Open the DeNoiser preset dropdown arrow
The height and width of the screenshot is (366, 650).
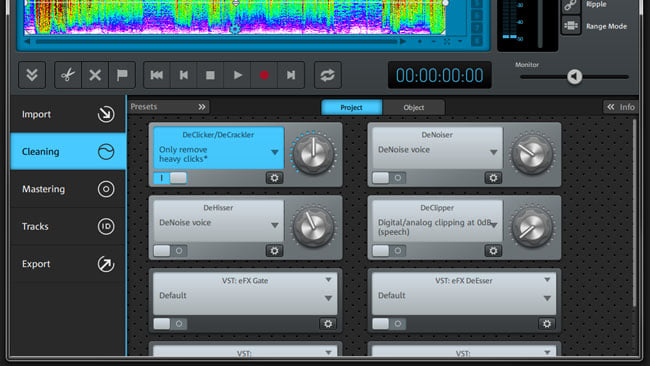point(493,153)
